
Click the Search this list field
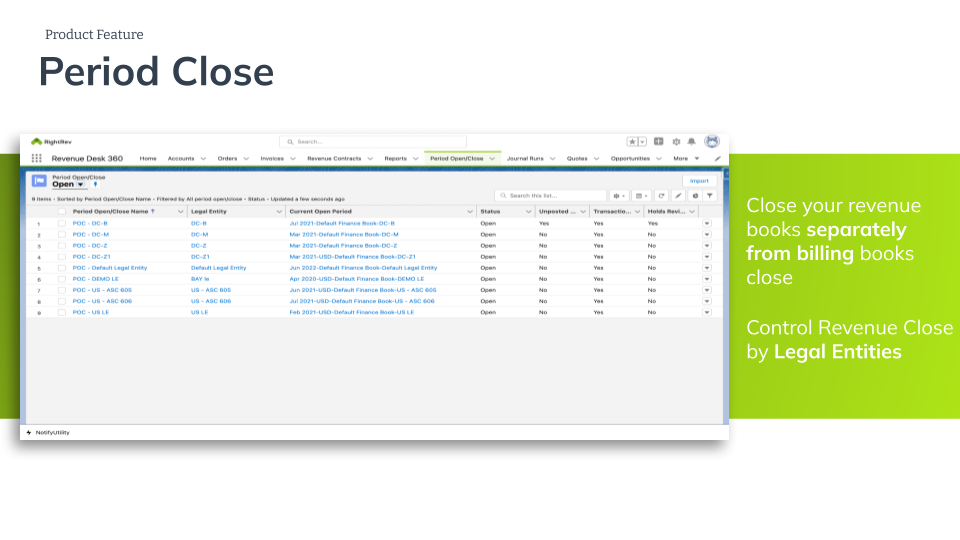[x=550, y=196]
